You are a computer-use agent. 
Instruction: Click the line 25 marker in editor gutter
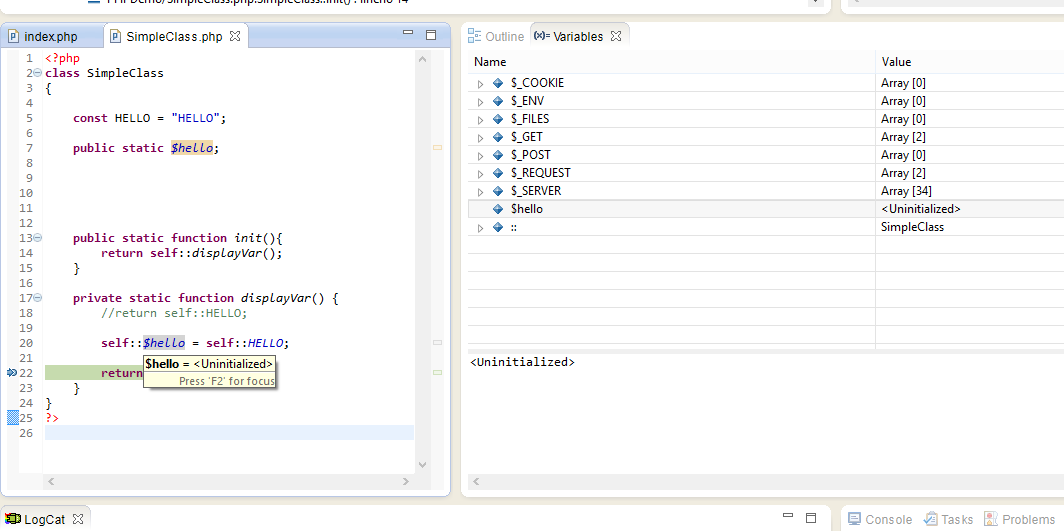tap(13, 417)
